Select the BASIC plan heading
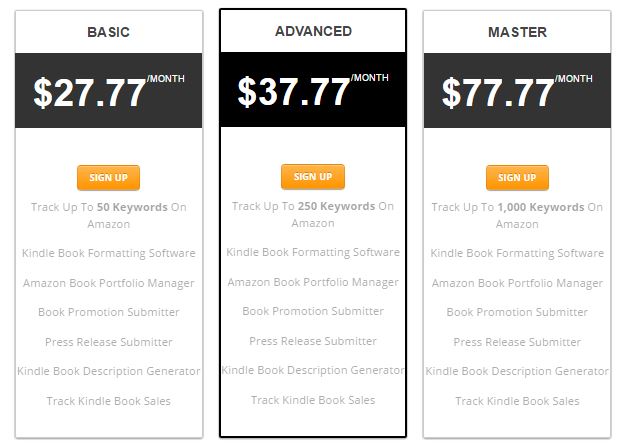This screenshot has width=627, height=448. point(108,32)
